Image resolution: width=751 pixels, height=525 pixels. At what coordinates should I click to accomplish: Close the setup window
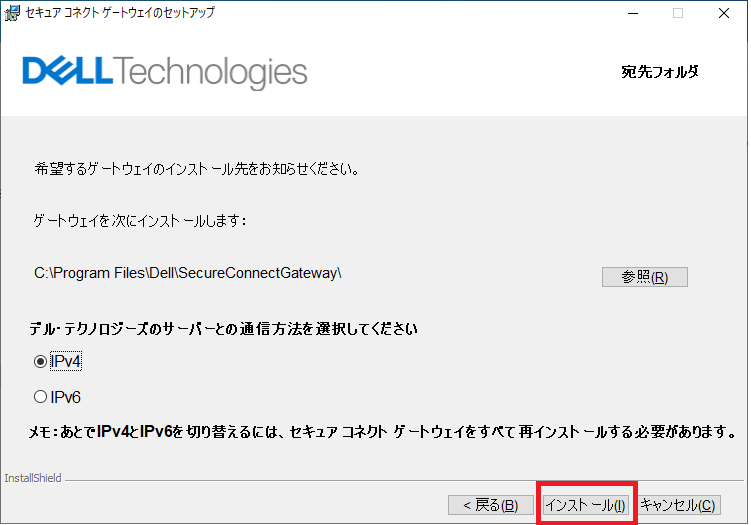(724, 13)
